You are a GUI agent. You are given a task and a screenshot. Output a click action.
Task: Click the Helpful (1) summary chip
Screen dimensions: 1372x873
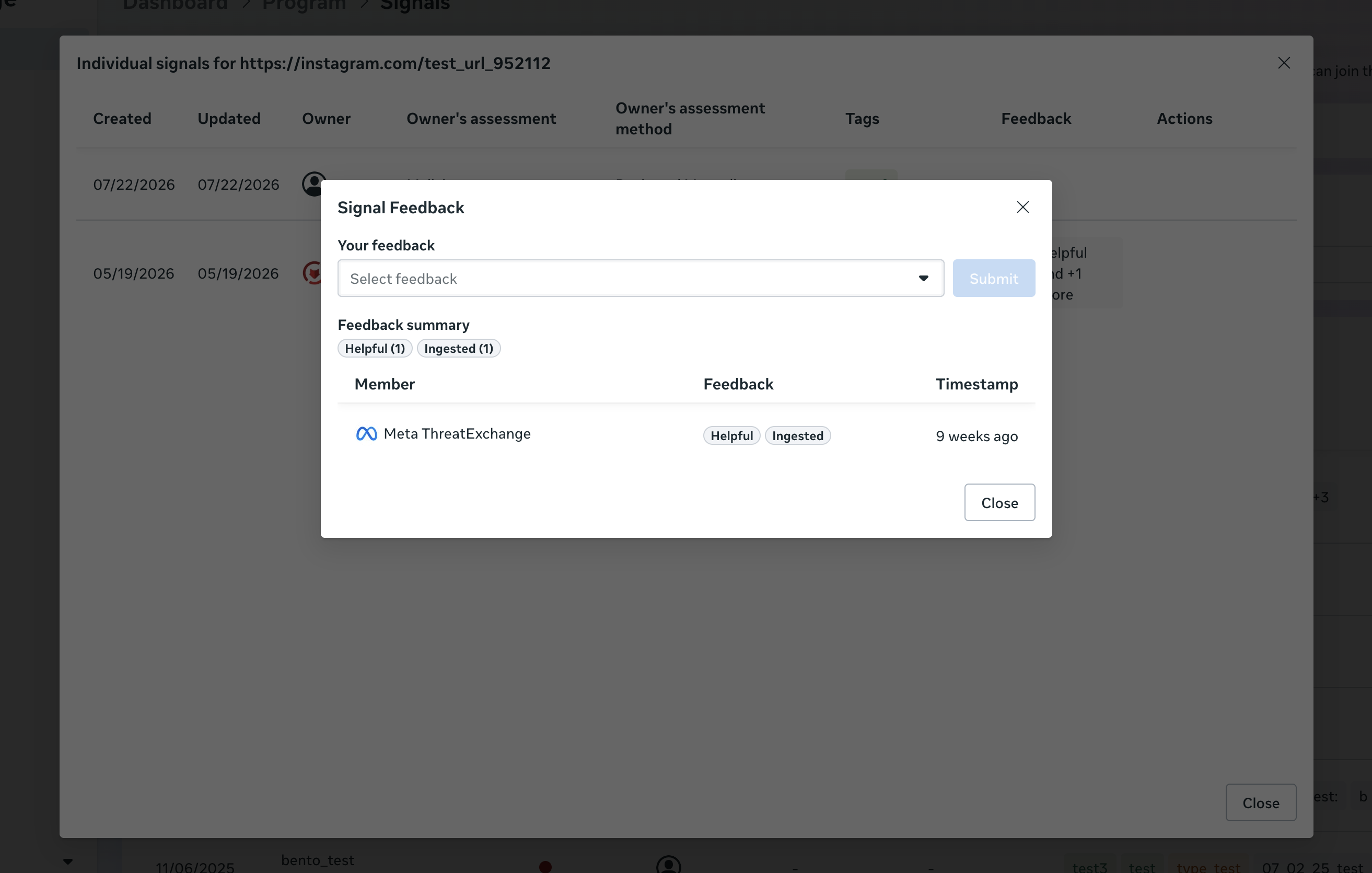tap(375, 348)
